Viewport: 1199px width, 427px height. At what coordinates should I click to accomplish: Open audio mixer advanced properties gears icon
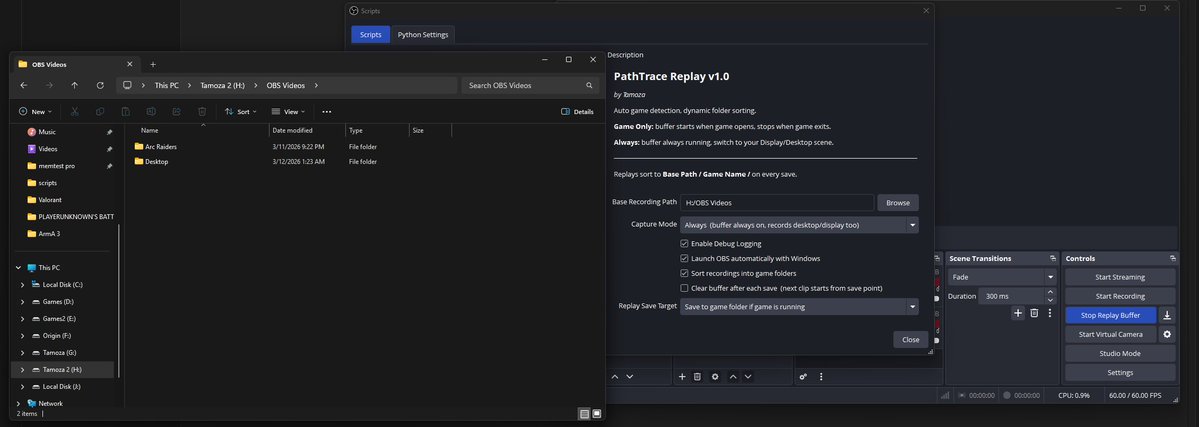click(x=804, y=376)
